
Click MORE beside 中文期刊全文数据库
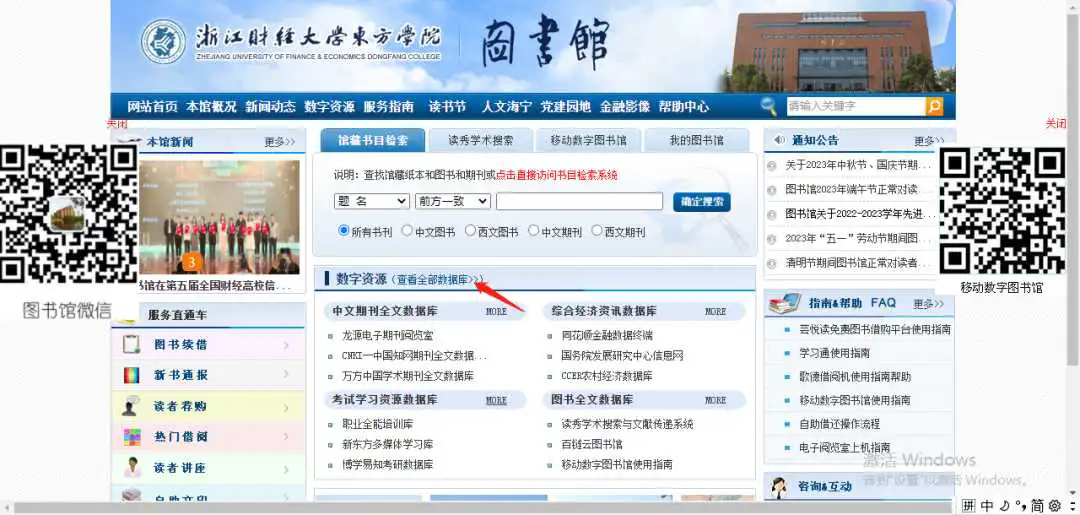(x=496, y=312)
